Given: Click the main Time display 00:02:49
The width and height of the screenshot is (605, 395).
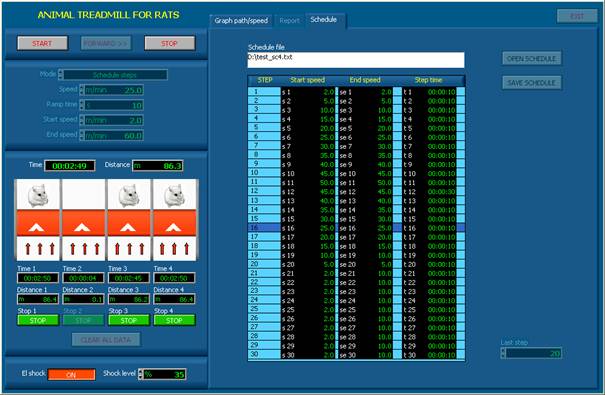Looking at the screenshot, I should (70, 166).
